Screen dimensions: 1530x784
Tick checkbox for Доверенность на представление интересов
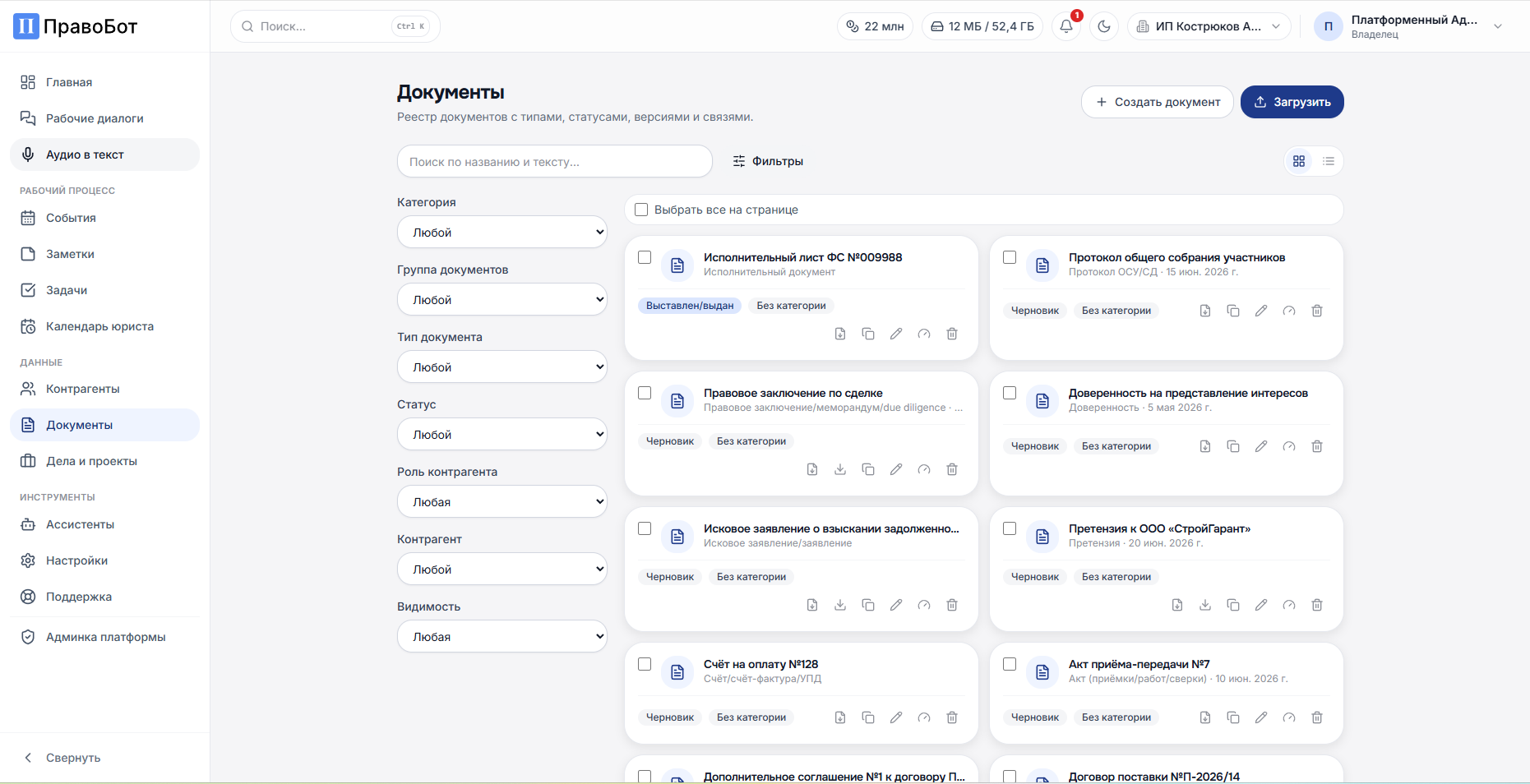tap(1010, 393)
